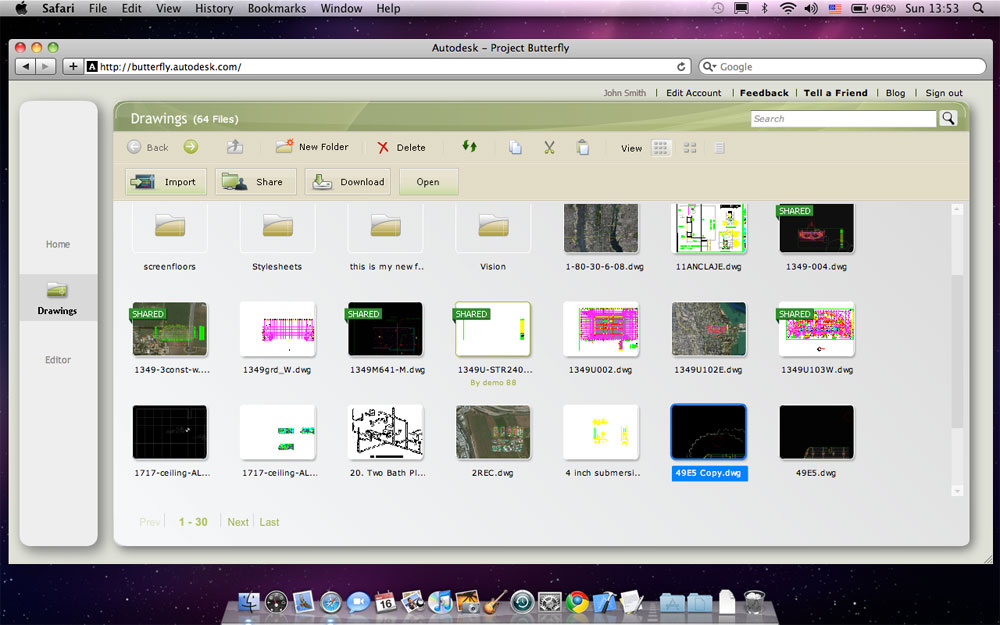Open the Vision folder
The image size is (1000, 625).
tap(493, 228)
